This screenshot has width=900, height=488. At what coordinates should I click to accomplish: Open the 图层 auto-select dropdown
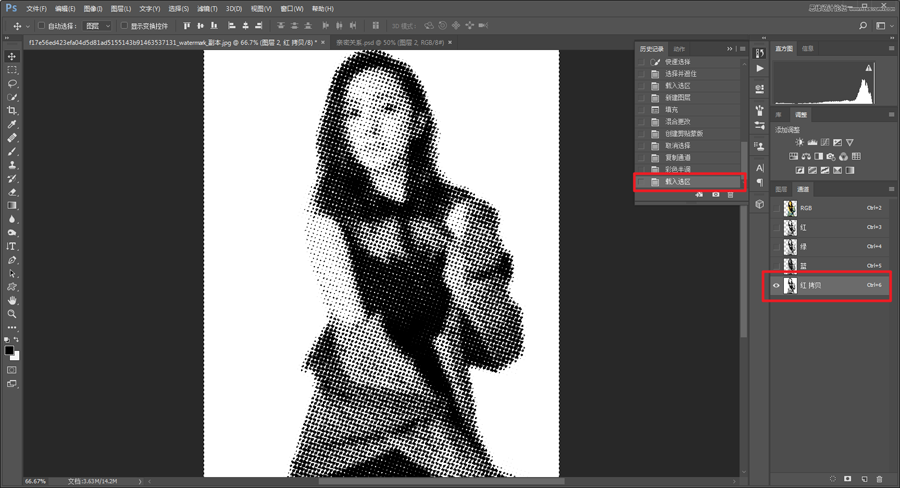97,26
